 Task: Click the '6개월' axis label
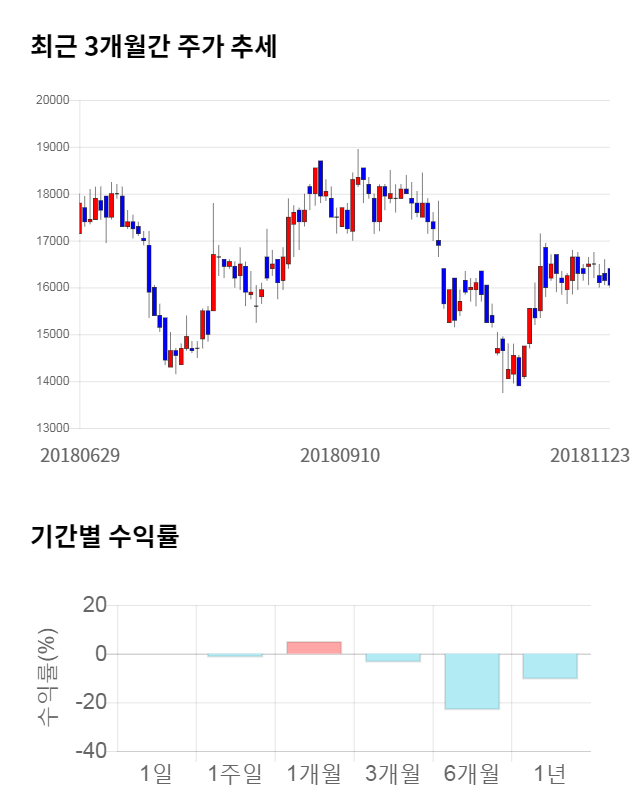(471, 773)
